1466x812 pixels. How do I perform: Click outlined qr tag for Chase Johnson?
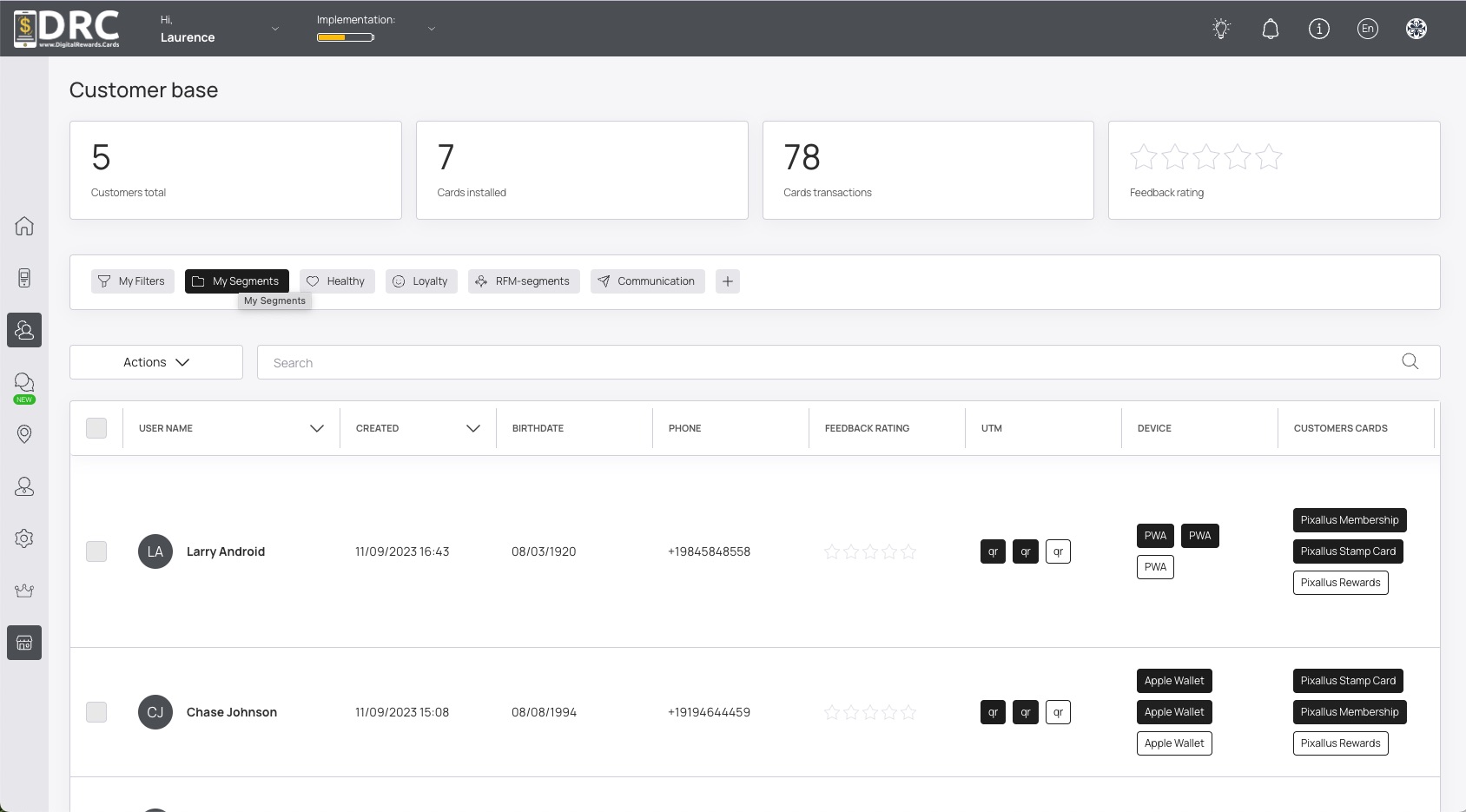pos(1058,712)
